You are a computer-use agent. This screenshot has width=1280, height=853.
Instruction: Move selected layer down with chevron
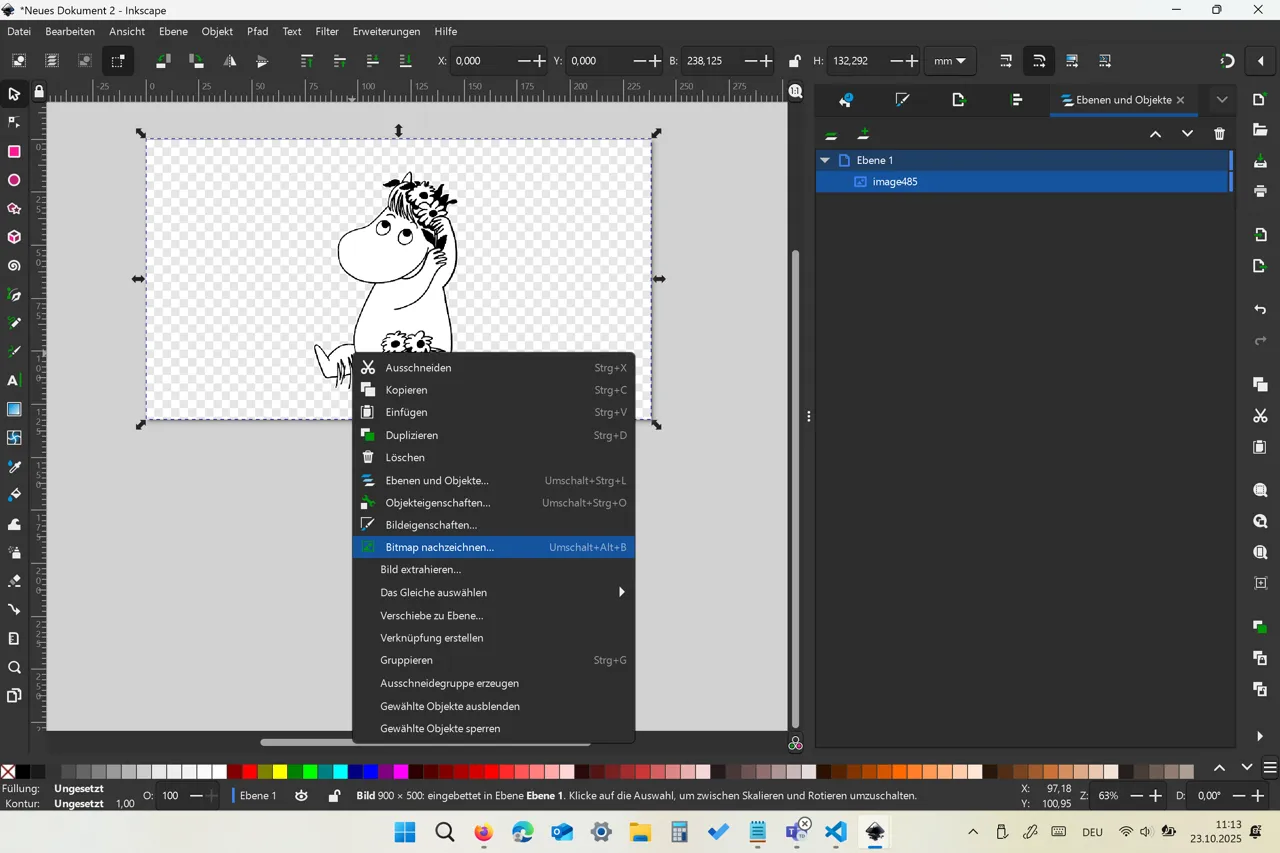point(1187,134)
